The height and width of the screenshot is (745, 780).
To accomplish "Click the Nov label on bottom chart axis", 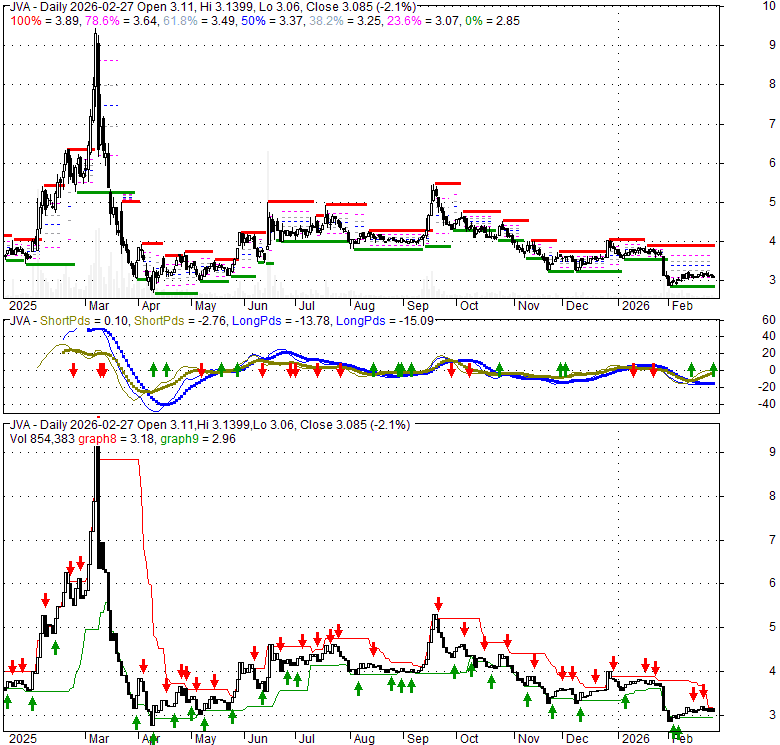I will [528, 739].
